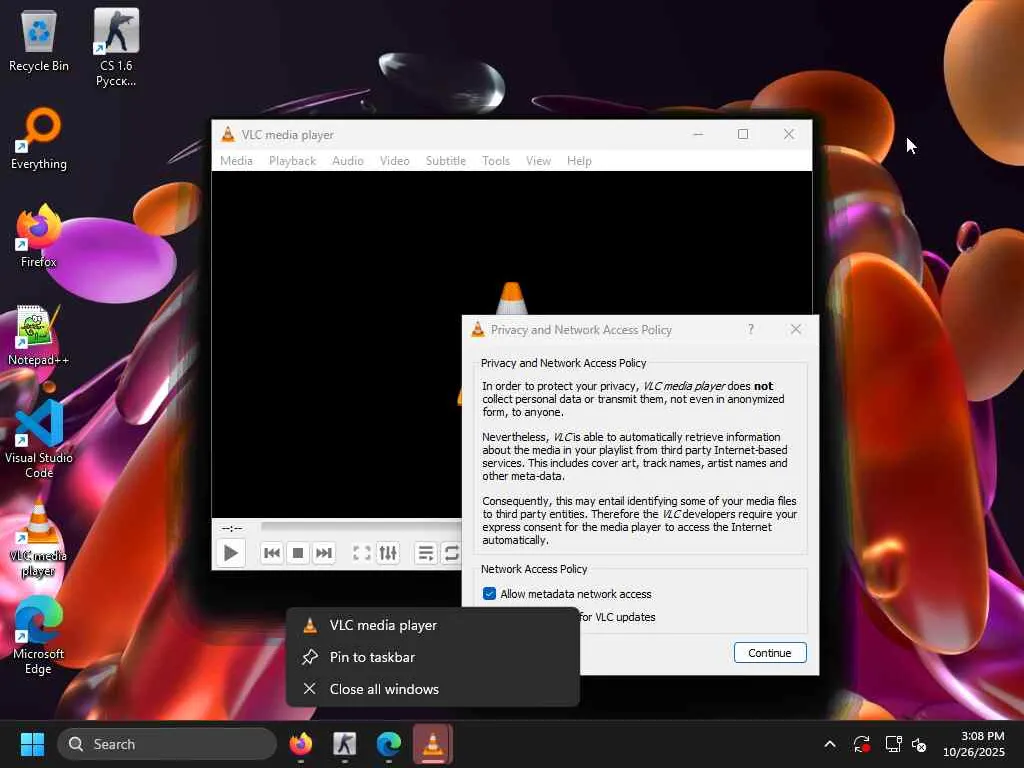Close the VLC media player window
Viewport: 1024px width, 768px height.
tap(789, 134)
